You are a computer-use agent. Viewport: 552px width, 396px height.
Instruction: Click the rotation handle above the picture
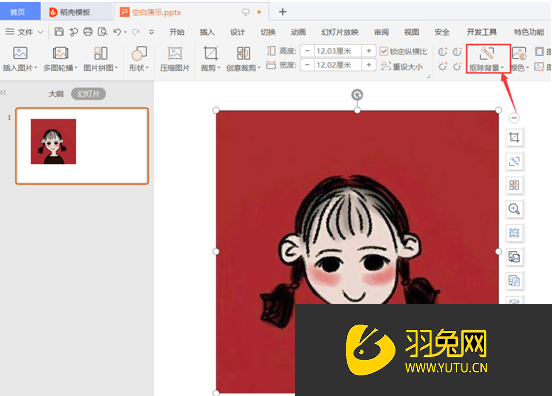point(357,95)
